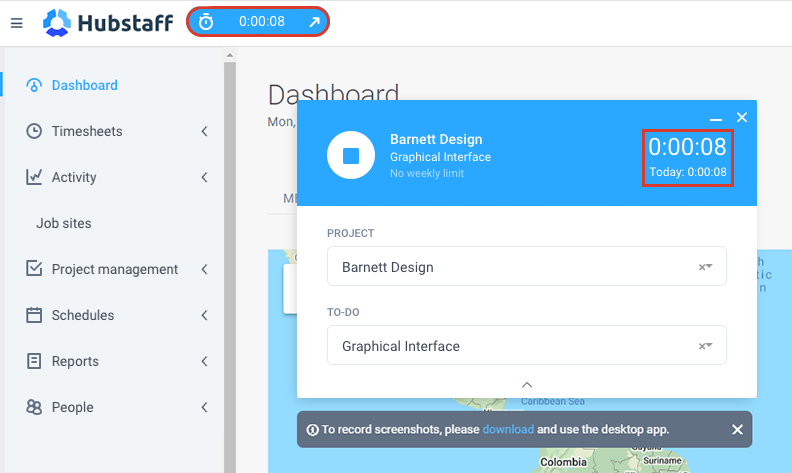This screenshot has width=792, height=473.
Task: Follow the download link in notification
Action: pyautogui.click(x=508, y=429)
